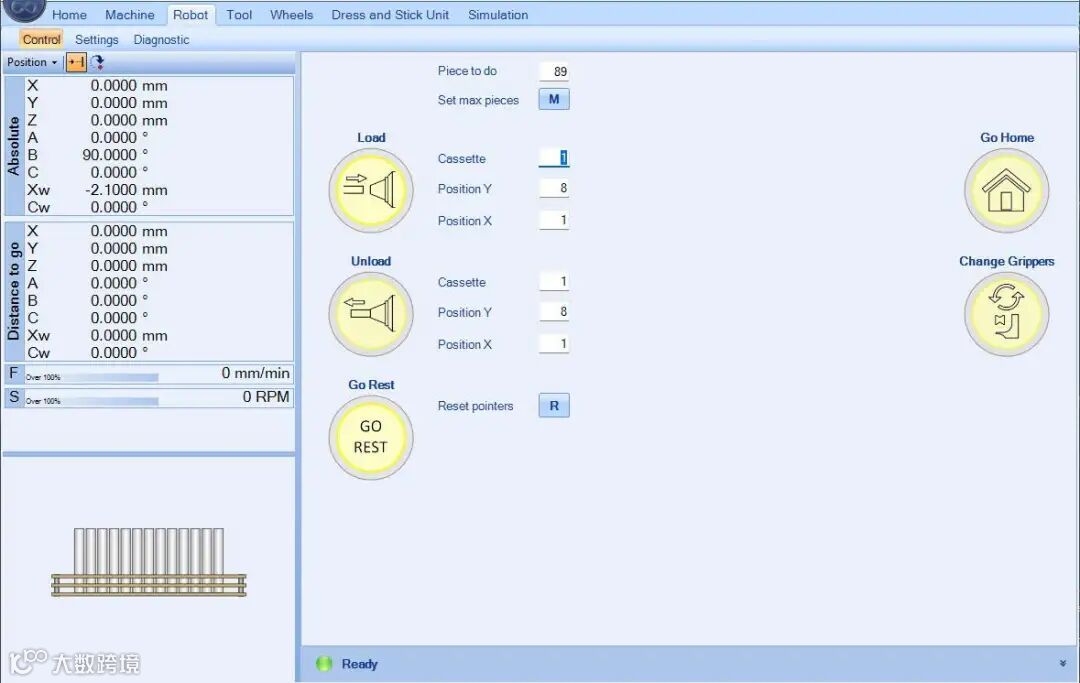Viewport: 1080px width, 683px height.
Task: Click the 0 RPM spindle readout
Action: click(266, 397)
